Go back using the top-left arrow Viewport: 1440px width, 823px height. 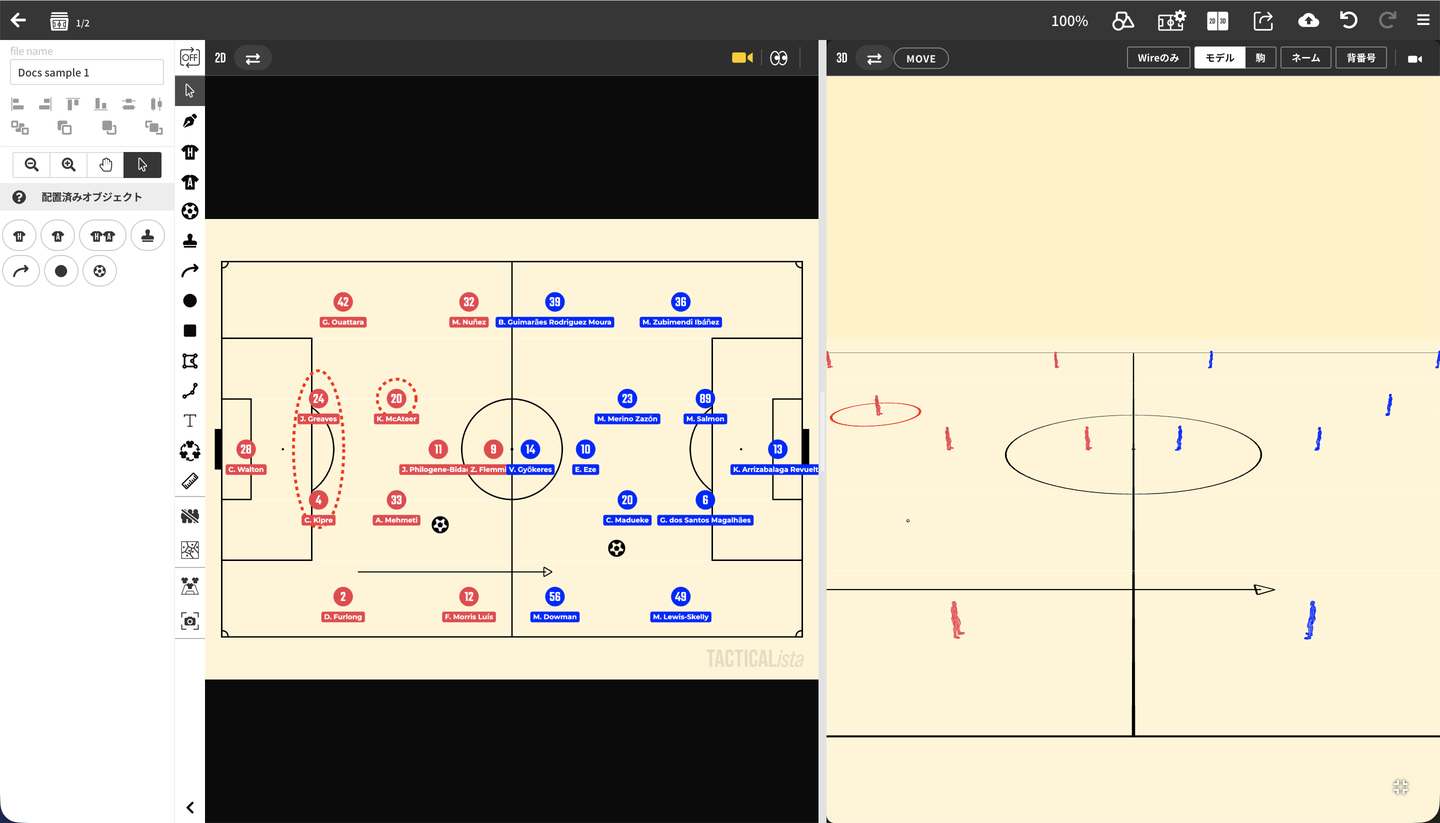coord(18,20)
